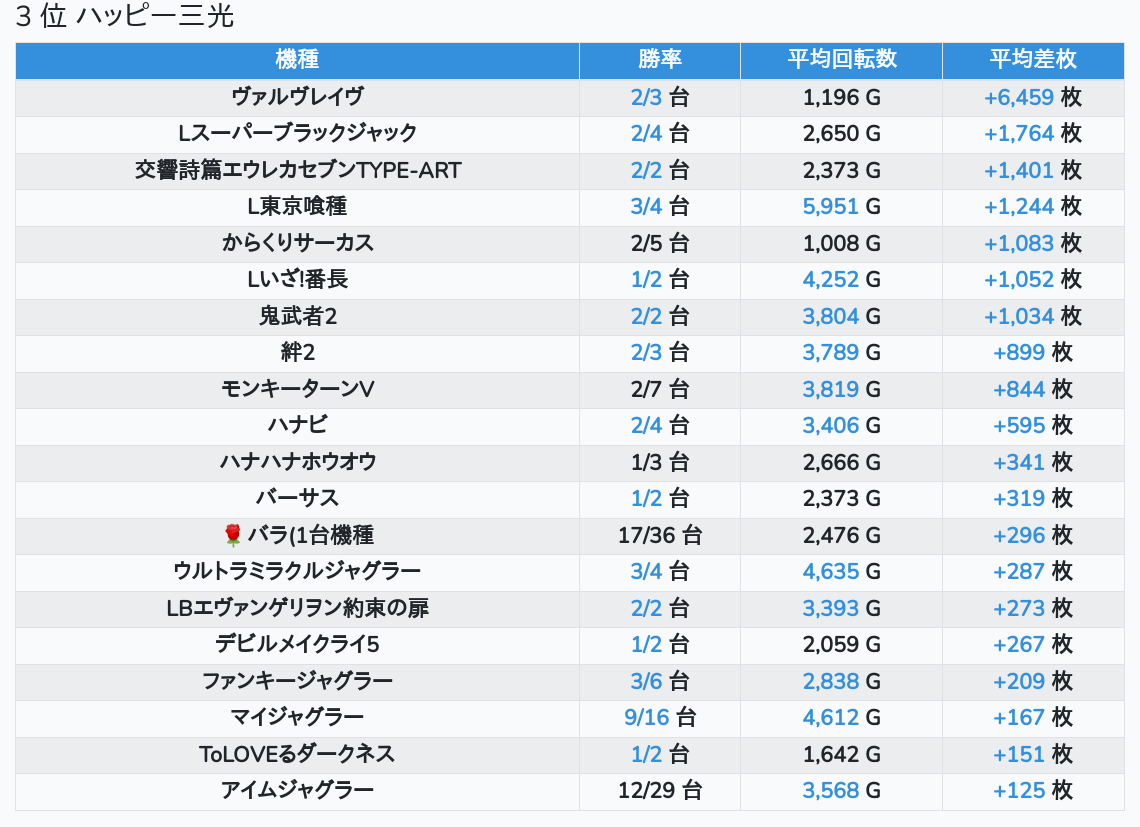Click the 5,951 G rotation count value
1140x827 pixels.
point(842,207)
